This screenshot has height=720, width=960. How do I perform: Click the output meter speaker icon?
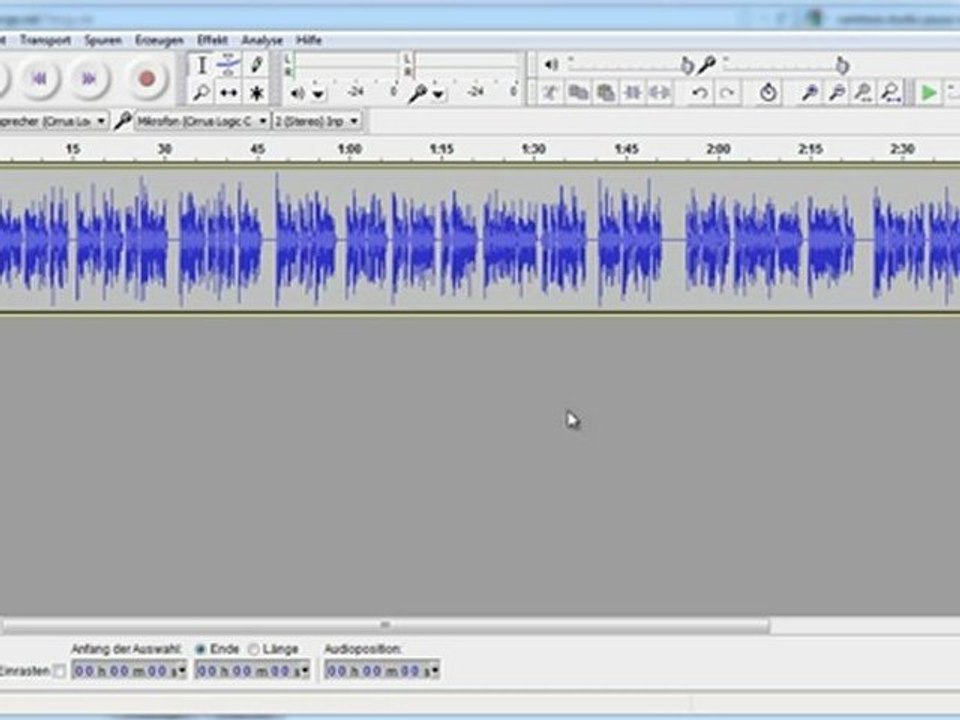point(298,94)
